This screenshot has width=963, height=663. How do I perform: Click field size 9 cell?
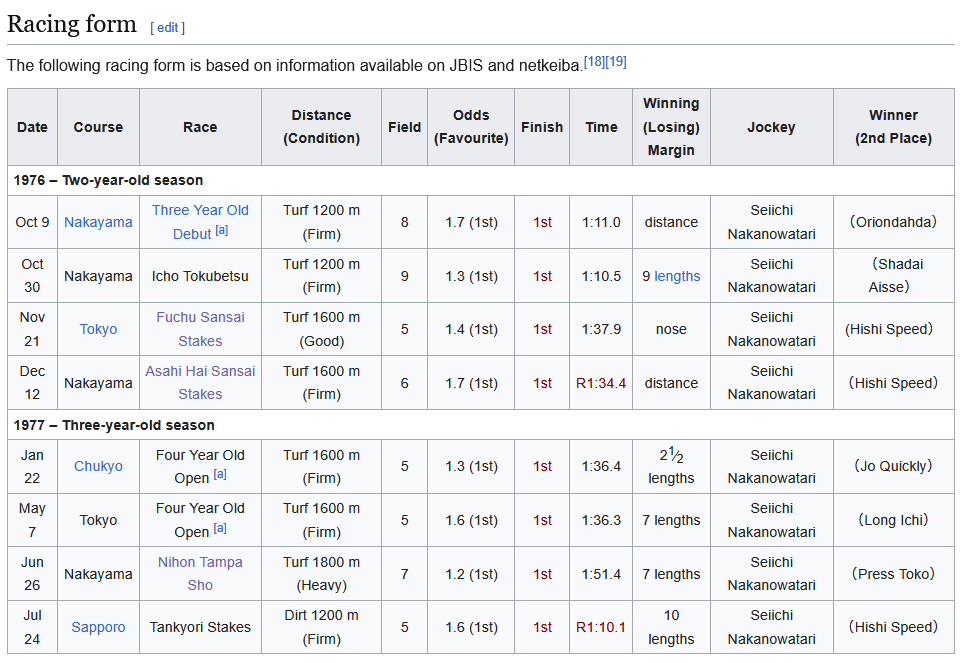(404, 276)
